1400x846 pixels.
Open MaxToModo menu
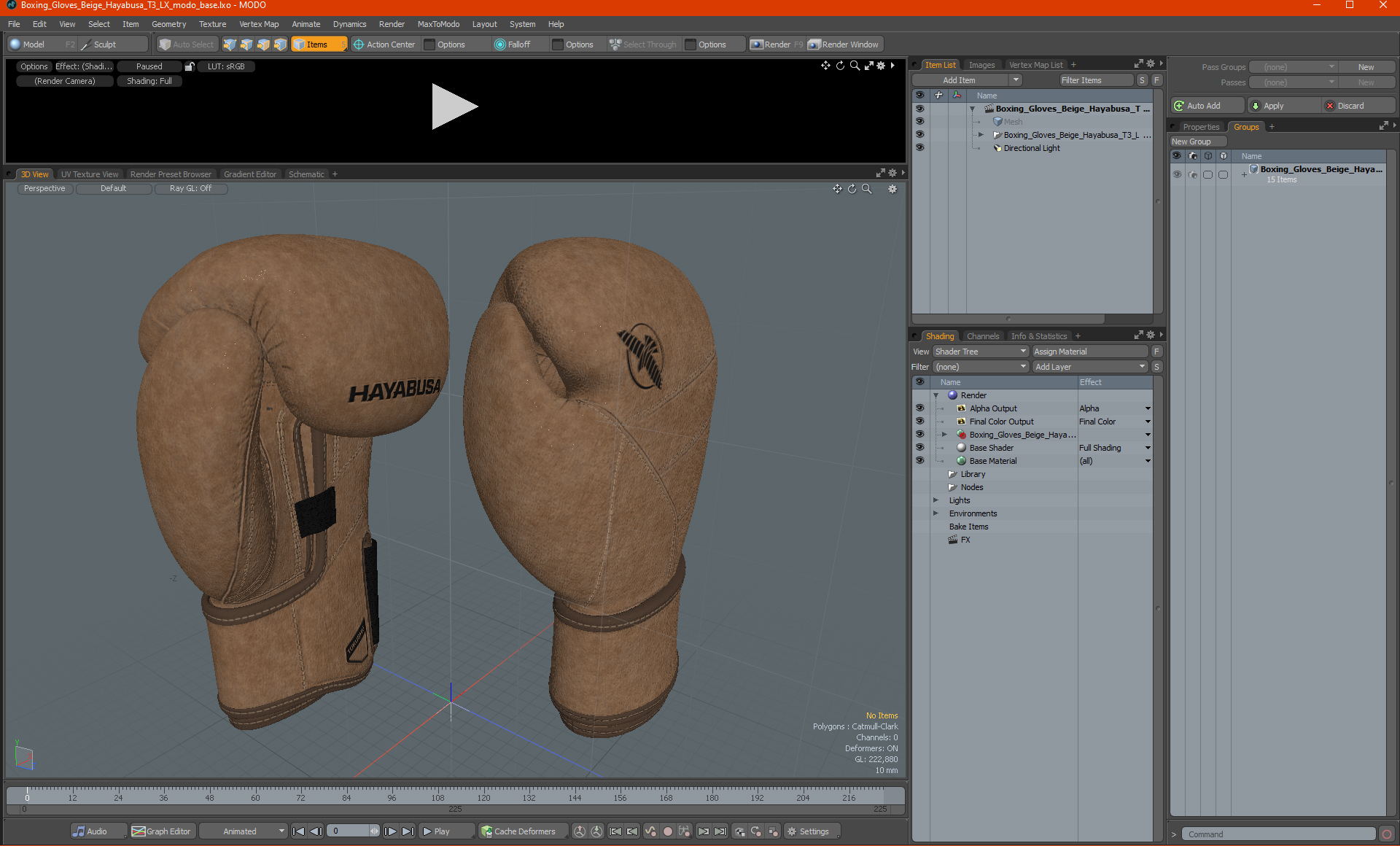tap(438, 24)
